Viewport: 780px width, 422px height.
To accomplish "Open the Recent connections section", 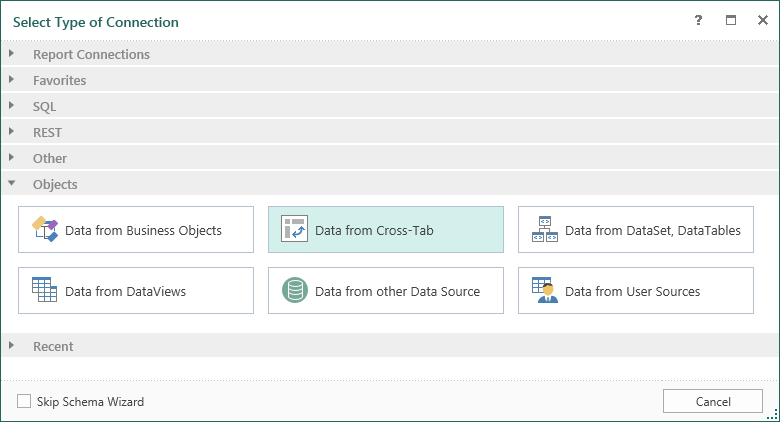I will click(12, 346).
